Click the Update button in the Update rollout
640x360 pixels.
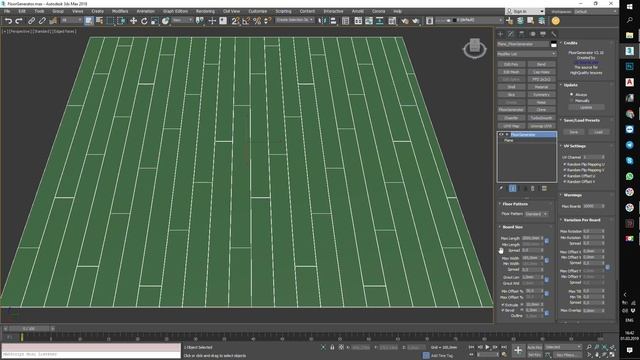[586, 107]
